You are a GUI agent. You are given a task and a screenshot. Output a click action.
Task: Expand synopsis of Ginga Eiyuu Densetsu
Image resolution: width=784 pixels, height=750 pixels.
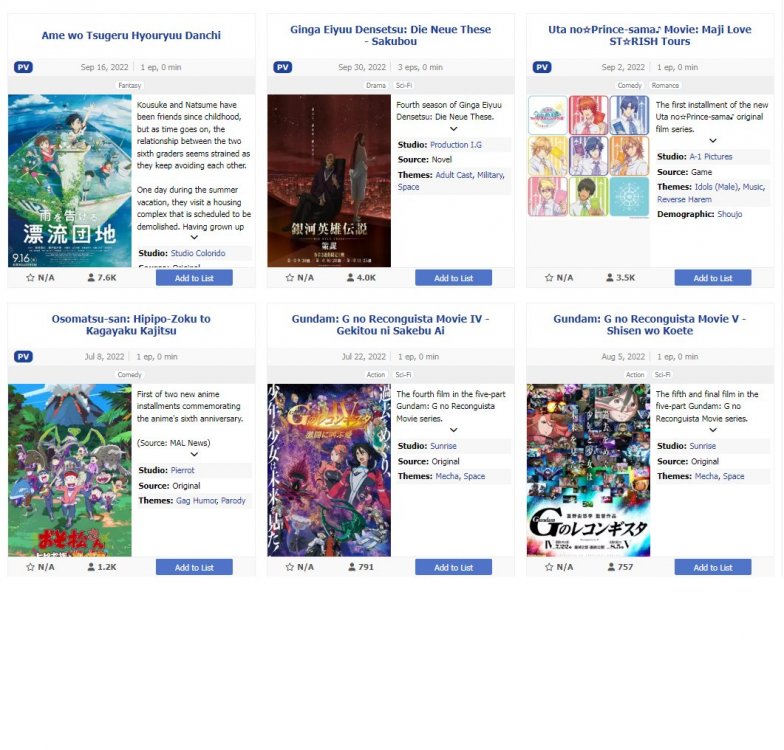(454, 129)
